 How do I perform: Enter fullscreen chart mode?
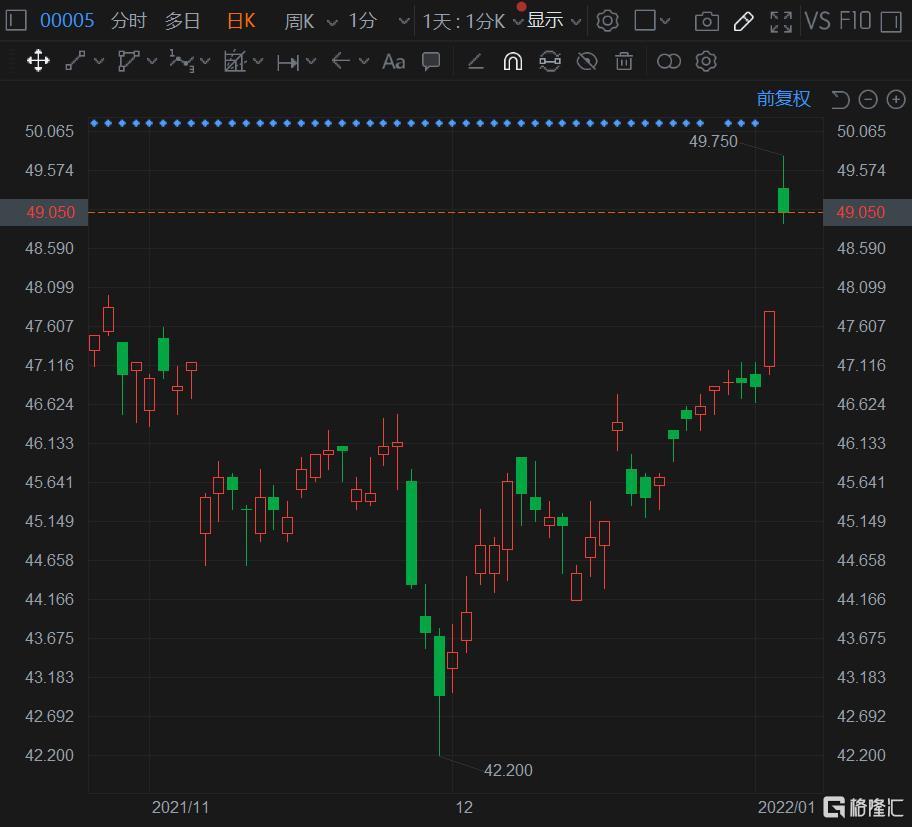click(x=781, y=21)
